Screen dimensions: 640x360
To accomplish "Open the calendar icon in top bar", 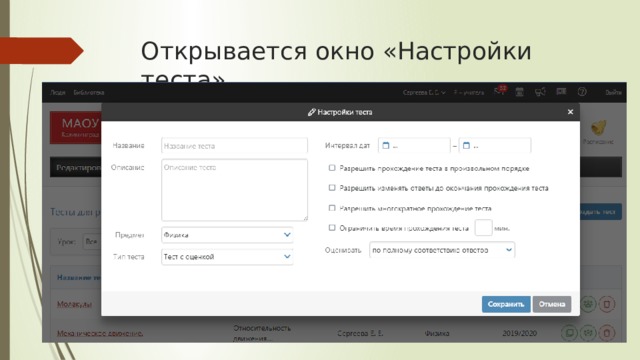I will [520, 92].
